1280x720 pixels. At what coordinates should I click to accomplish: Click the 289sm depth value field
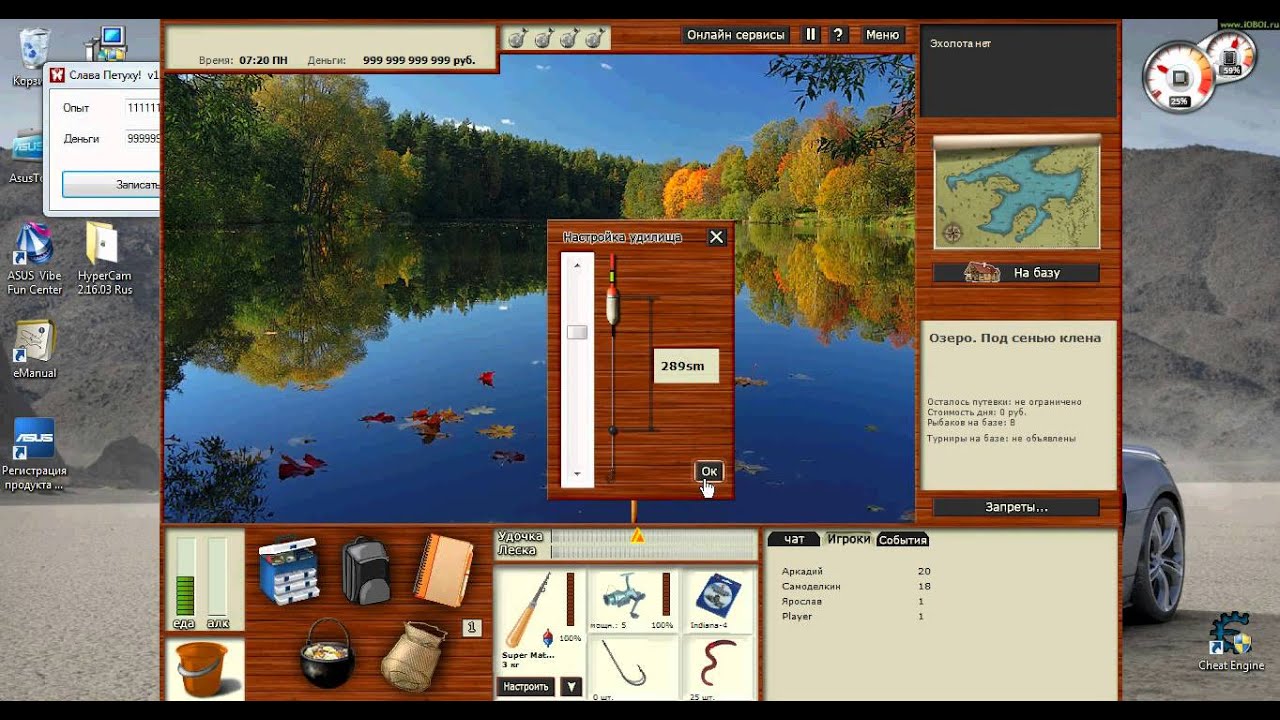(685, 366)
